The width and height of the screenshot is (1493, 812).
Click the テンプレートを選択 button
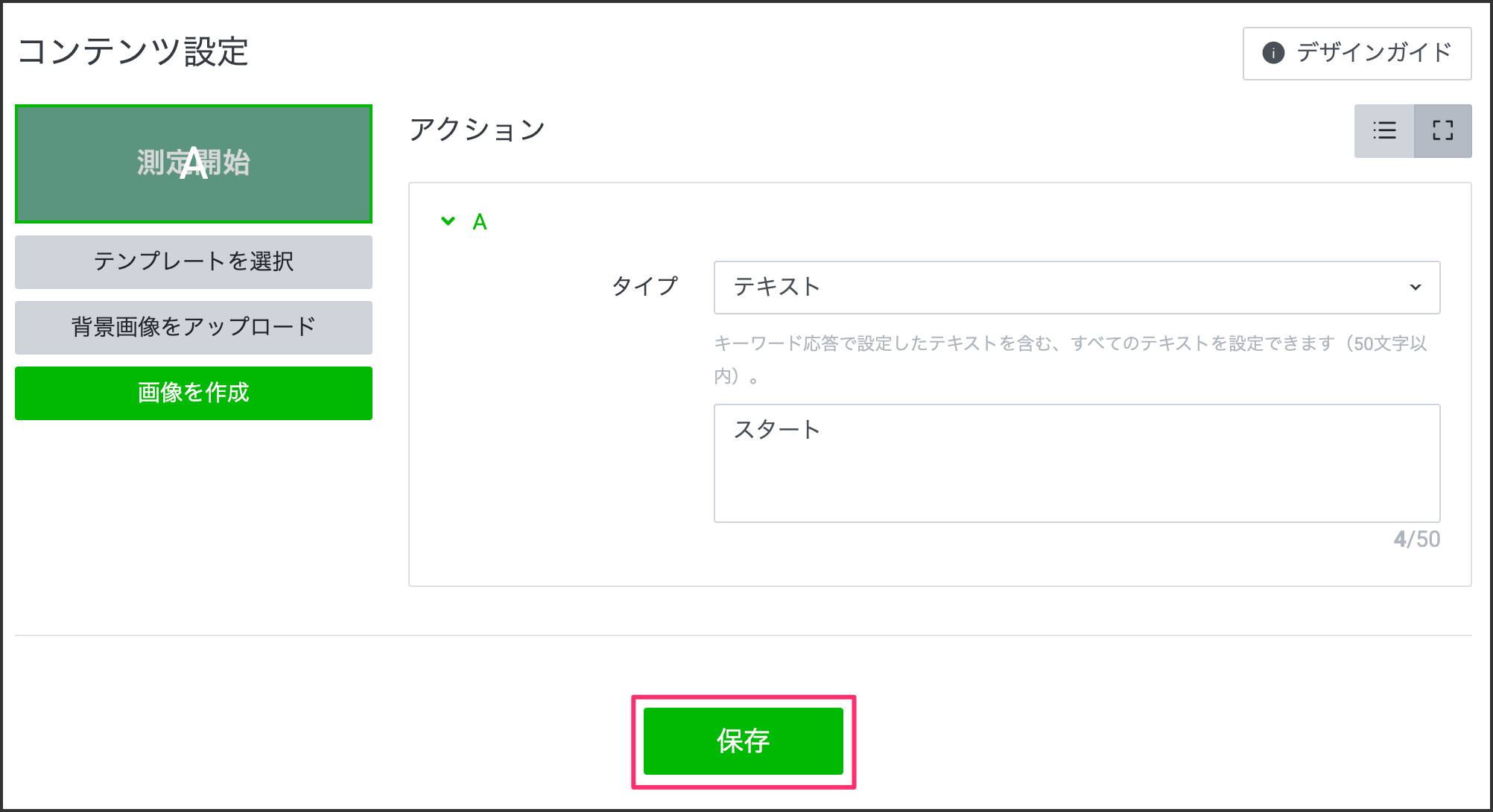click(x=194, y=262)
